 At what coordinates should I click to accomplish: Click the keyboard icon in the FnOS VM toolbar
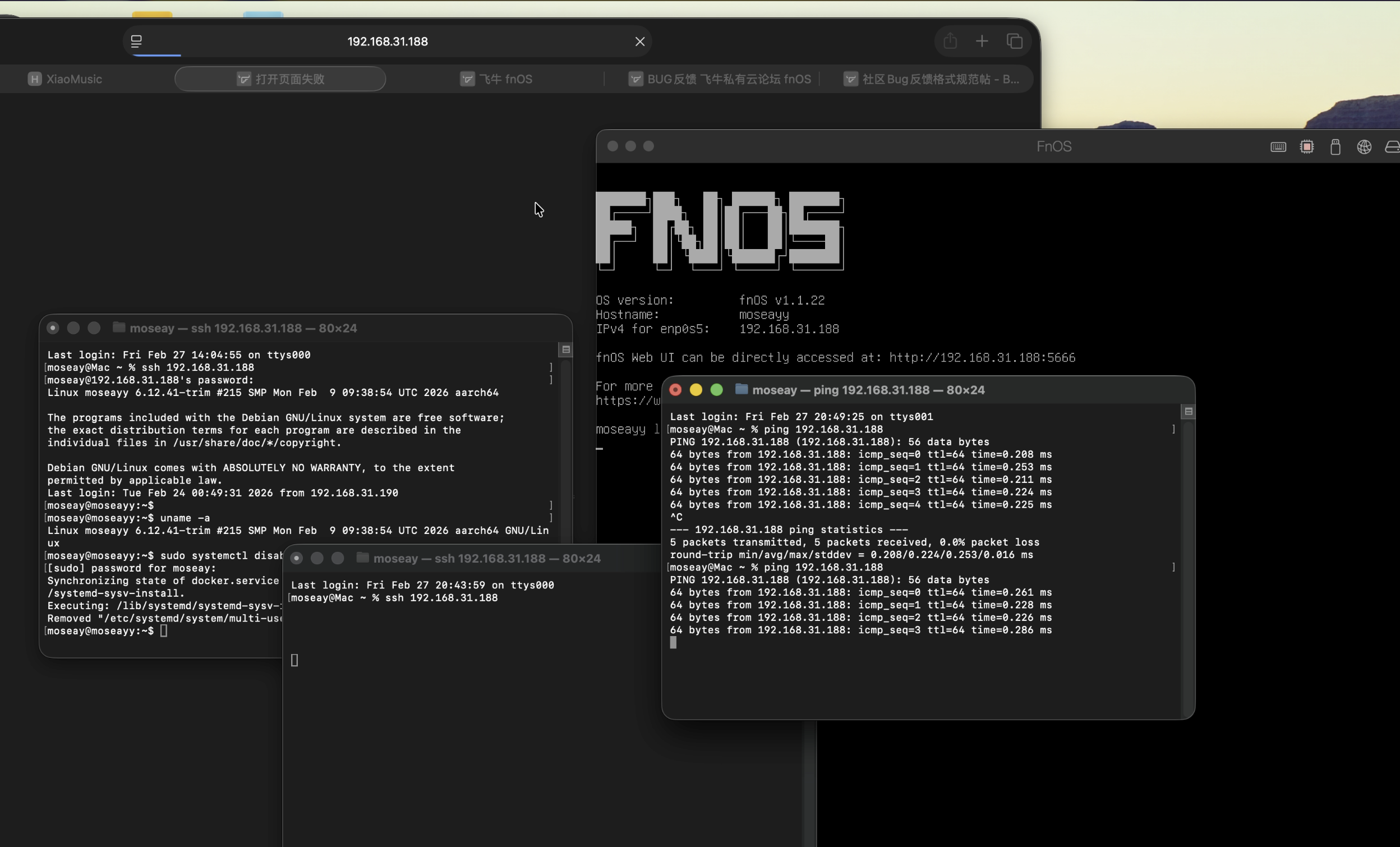click(x=1278, y=147)
